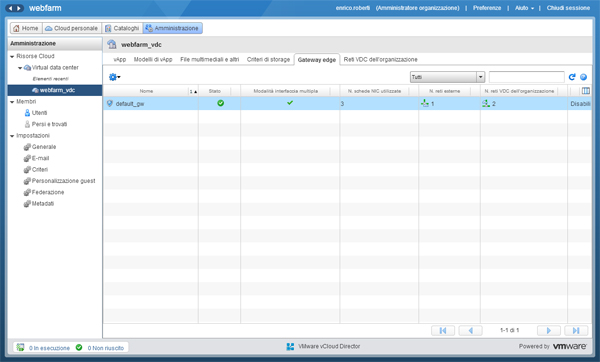
Task: Open the gear actions menu
Action: point(114,77)
